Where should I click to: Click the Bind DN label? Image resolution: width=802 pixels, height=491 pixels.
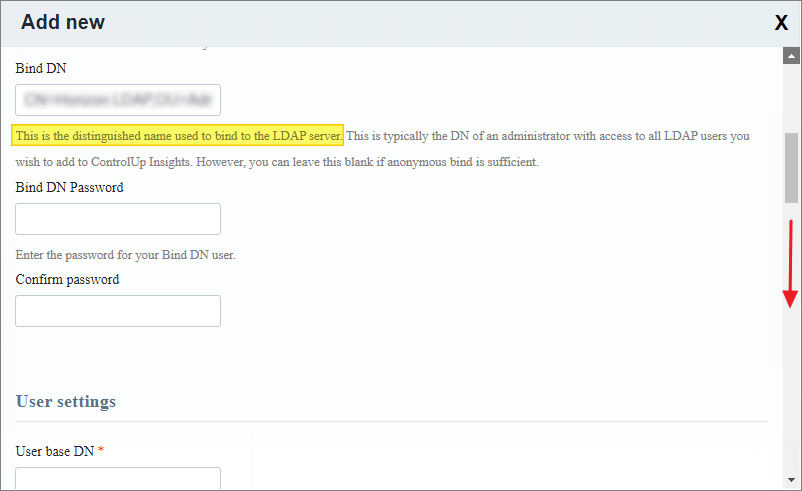click(x=41, y=68)
